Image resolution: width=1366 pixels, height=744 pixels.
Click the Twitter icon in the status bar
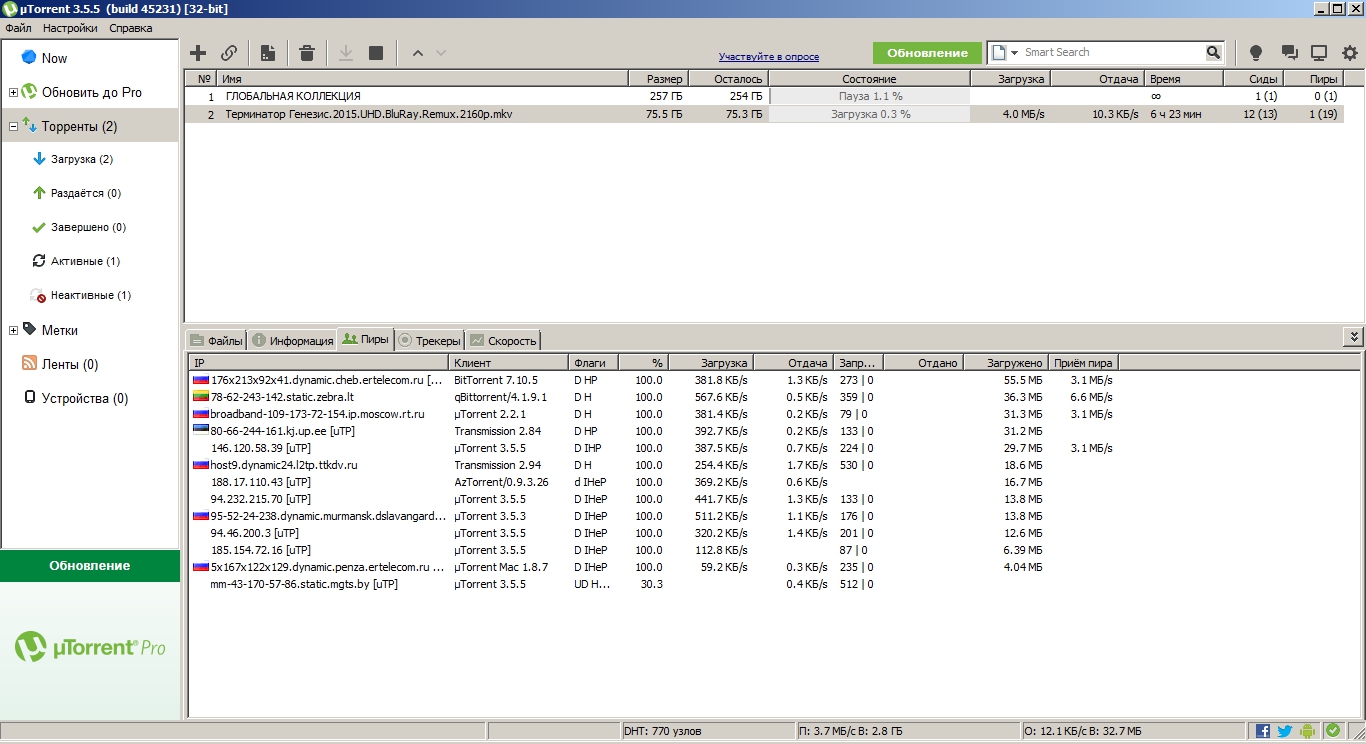pyautogui.click(x=1285, y=731)
